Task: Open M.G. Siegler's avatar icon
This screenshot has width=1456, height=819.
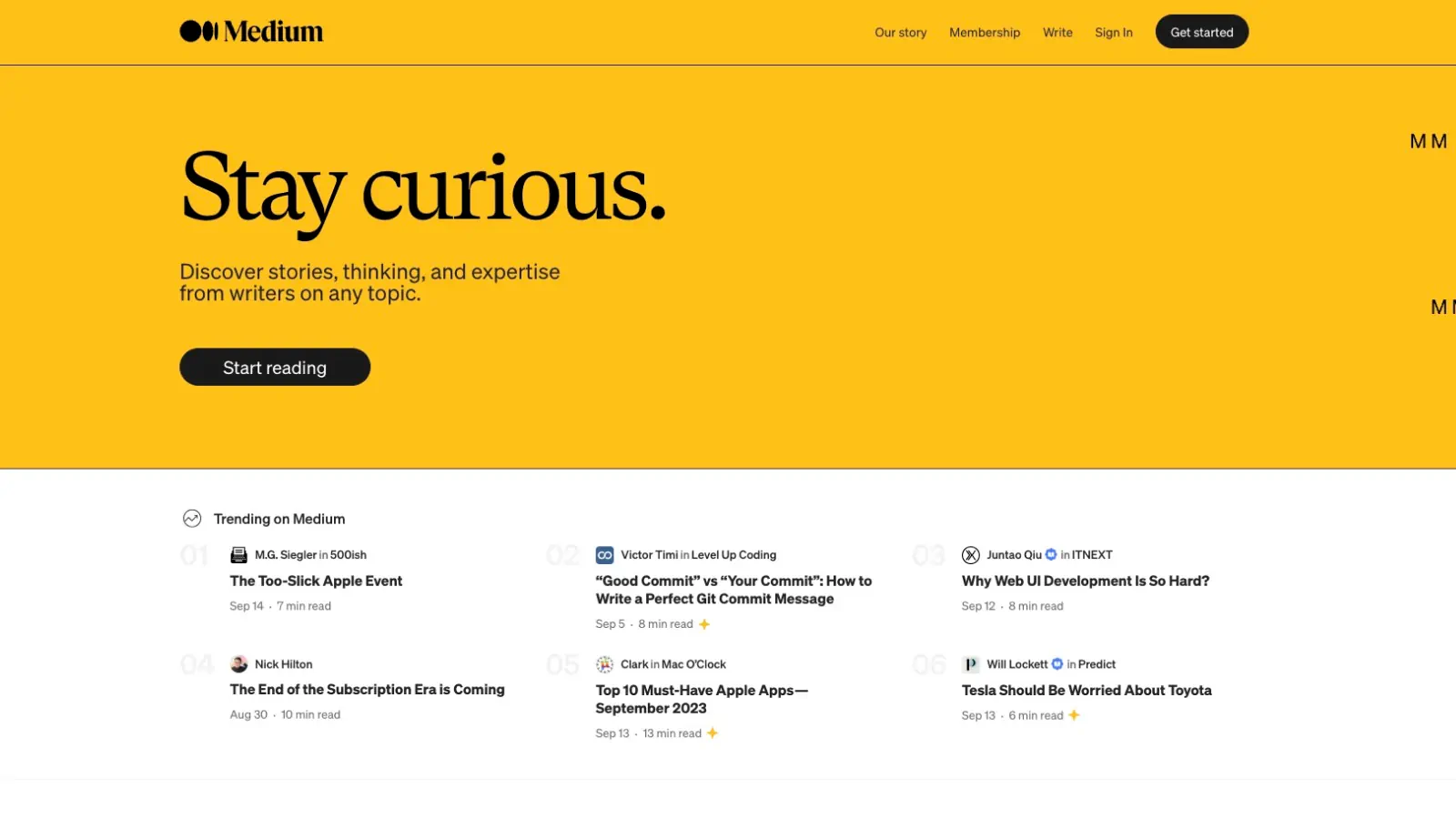Action: 238,555
